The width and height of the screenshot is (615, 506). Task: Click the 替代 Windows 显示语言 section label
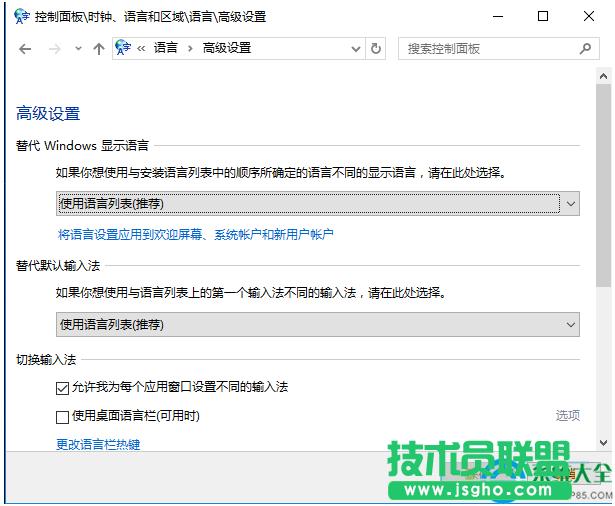pyautogui.click(x=82, y=146)
